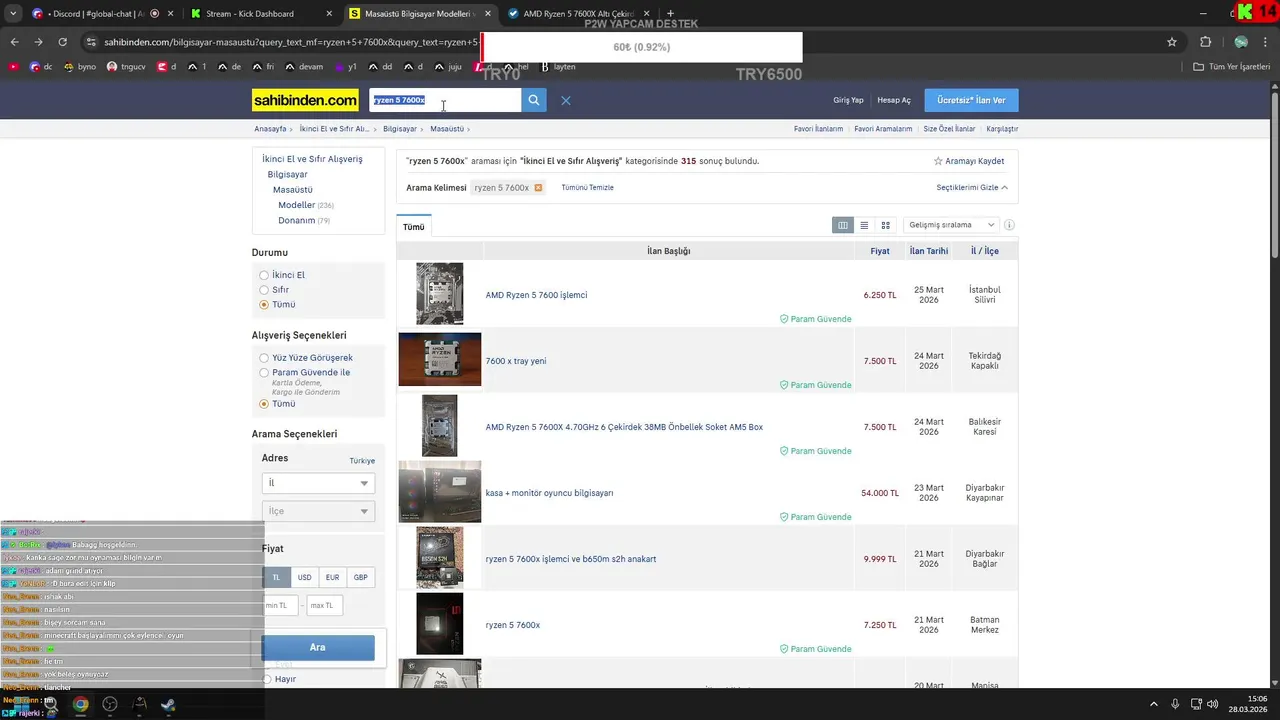The image size is (1280, 720).
Task: Open Favori İlanlarım menu item
Action: coord(818,129)
